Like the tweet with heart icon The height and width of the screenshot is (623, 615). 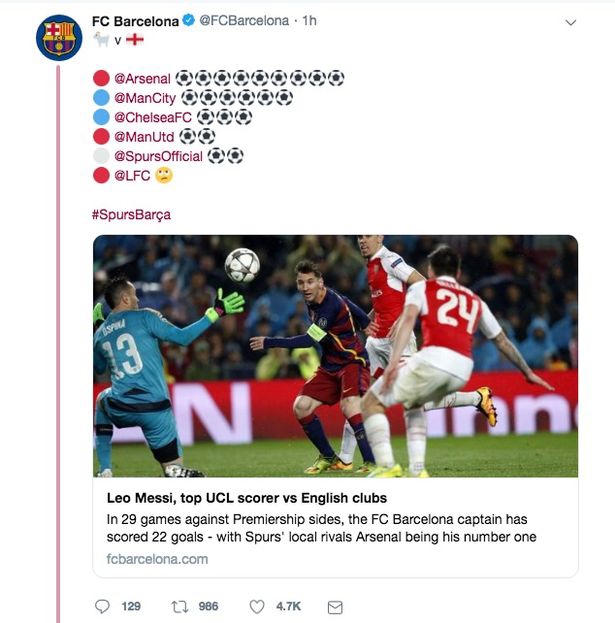[257, 606]
